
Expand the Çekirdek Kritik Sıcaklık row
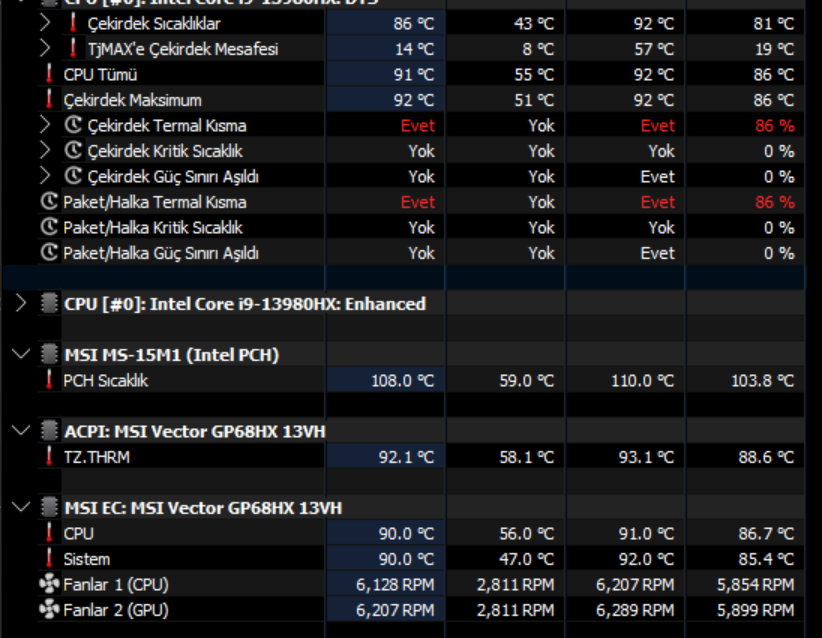click(x=45, y=151)
